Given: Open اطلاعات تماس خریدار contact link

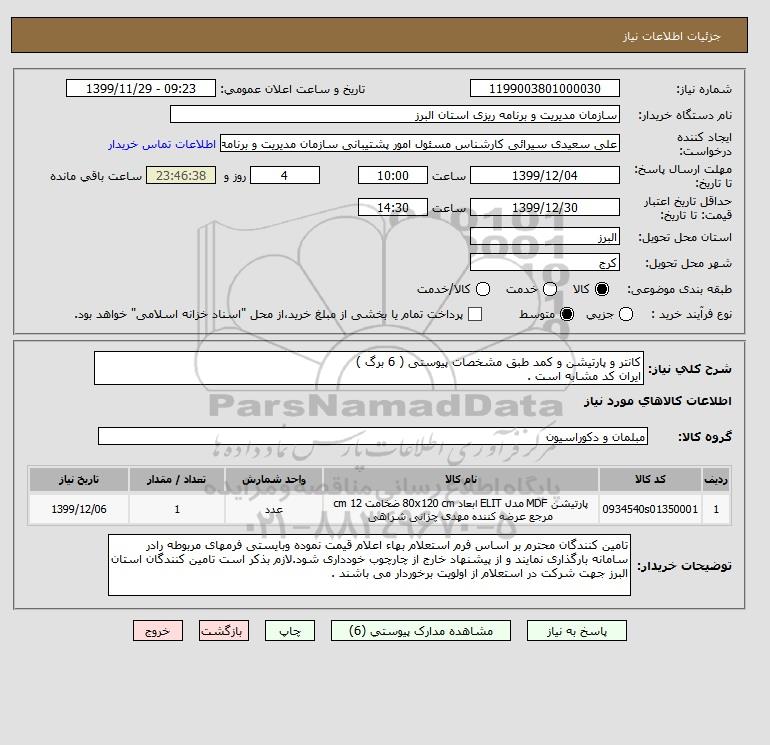Looking at the screenshot, I should coord(162,144).
